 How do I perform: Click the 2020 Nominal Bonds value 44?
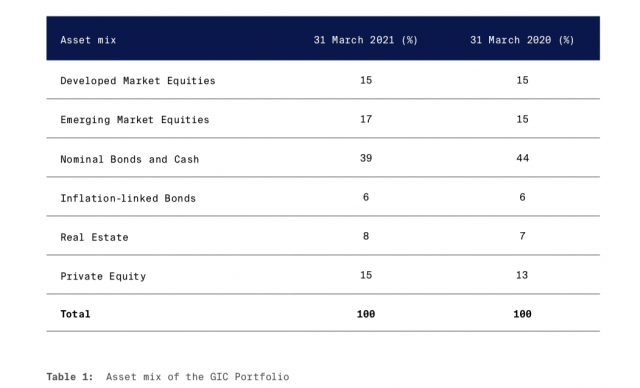coord(522,158)
